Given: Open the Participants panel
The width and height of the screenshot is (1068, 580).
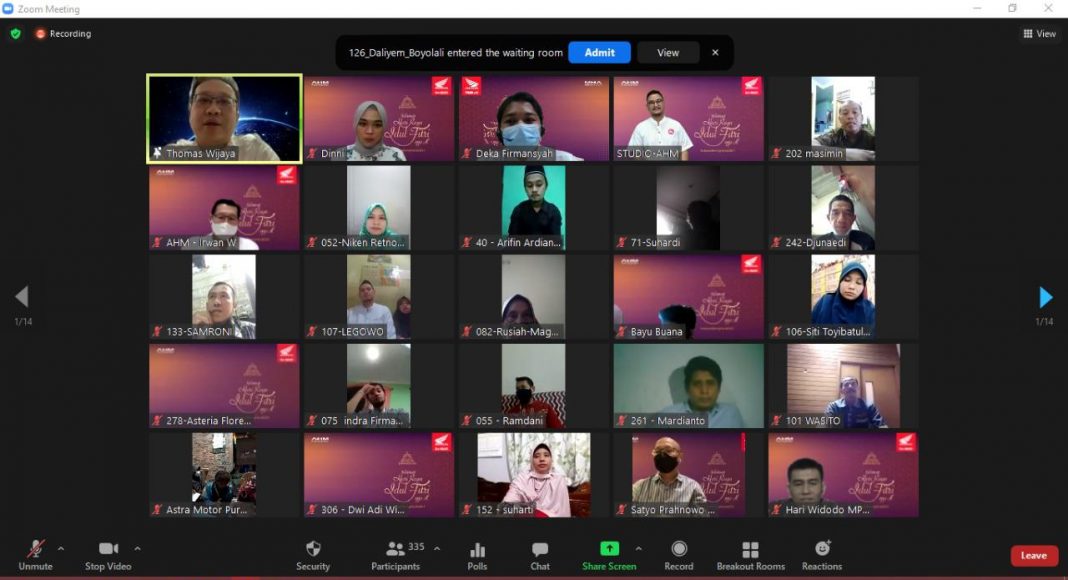Looking at the screenshot, I should [x=396, y=549].
